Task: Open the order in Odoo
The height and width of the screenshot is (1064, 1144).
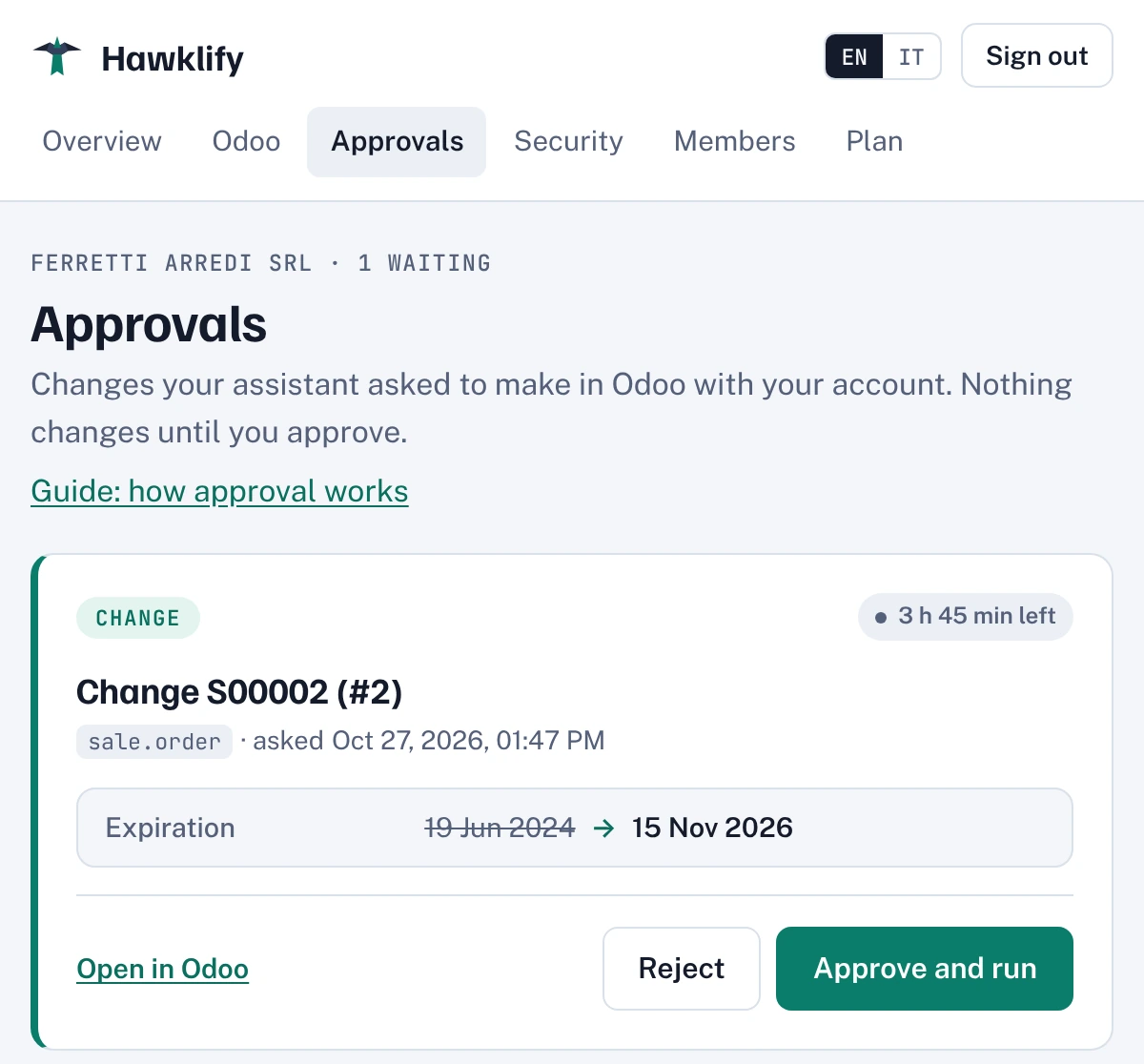Action: coord(162,969)
